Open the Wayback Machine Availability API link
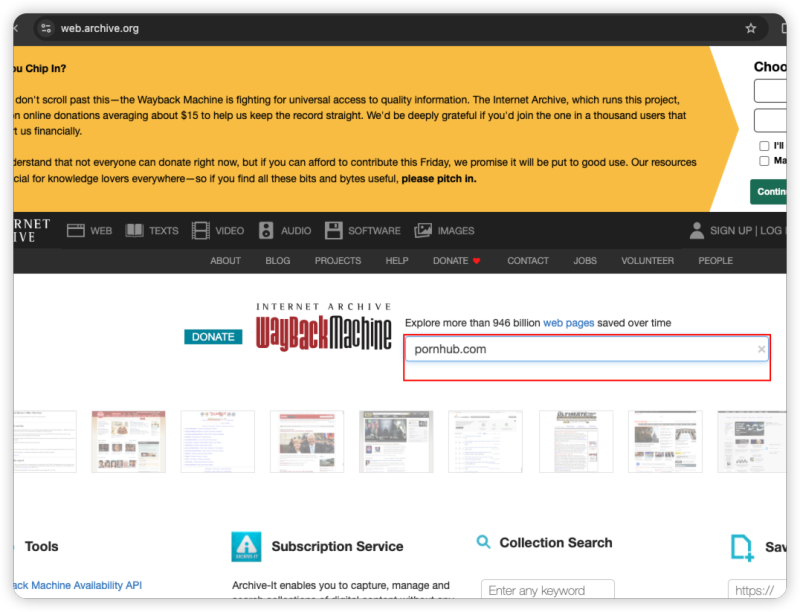This screenshot has height=612, width=800. pyautogui.click(x=78, y=585)
